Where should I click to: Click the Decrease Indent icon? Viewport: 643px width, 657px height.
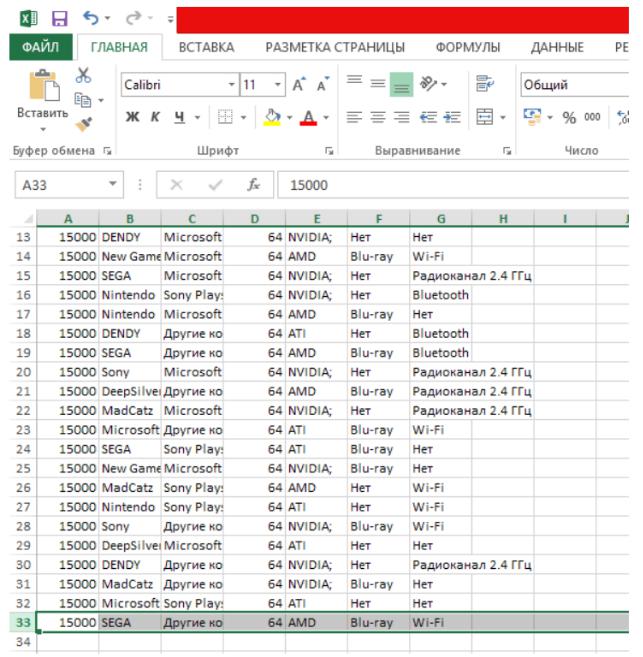tap(428, 117)
